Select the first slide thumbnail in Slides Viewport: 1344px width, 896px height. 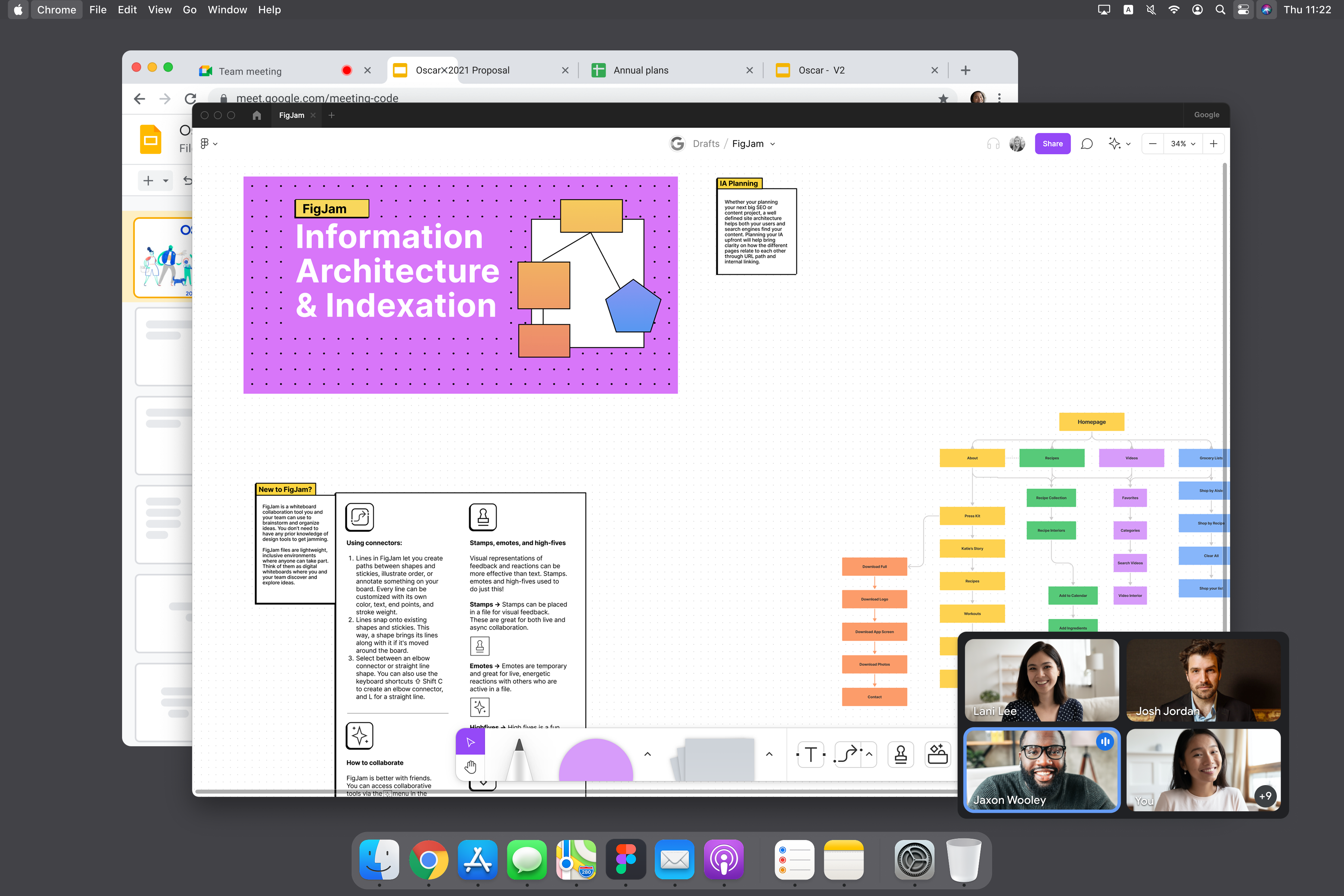point(164,257)
